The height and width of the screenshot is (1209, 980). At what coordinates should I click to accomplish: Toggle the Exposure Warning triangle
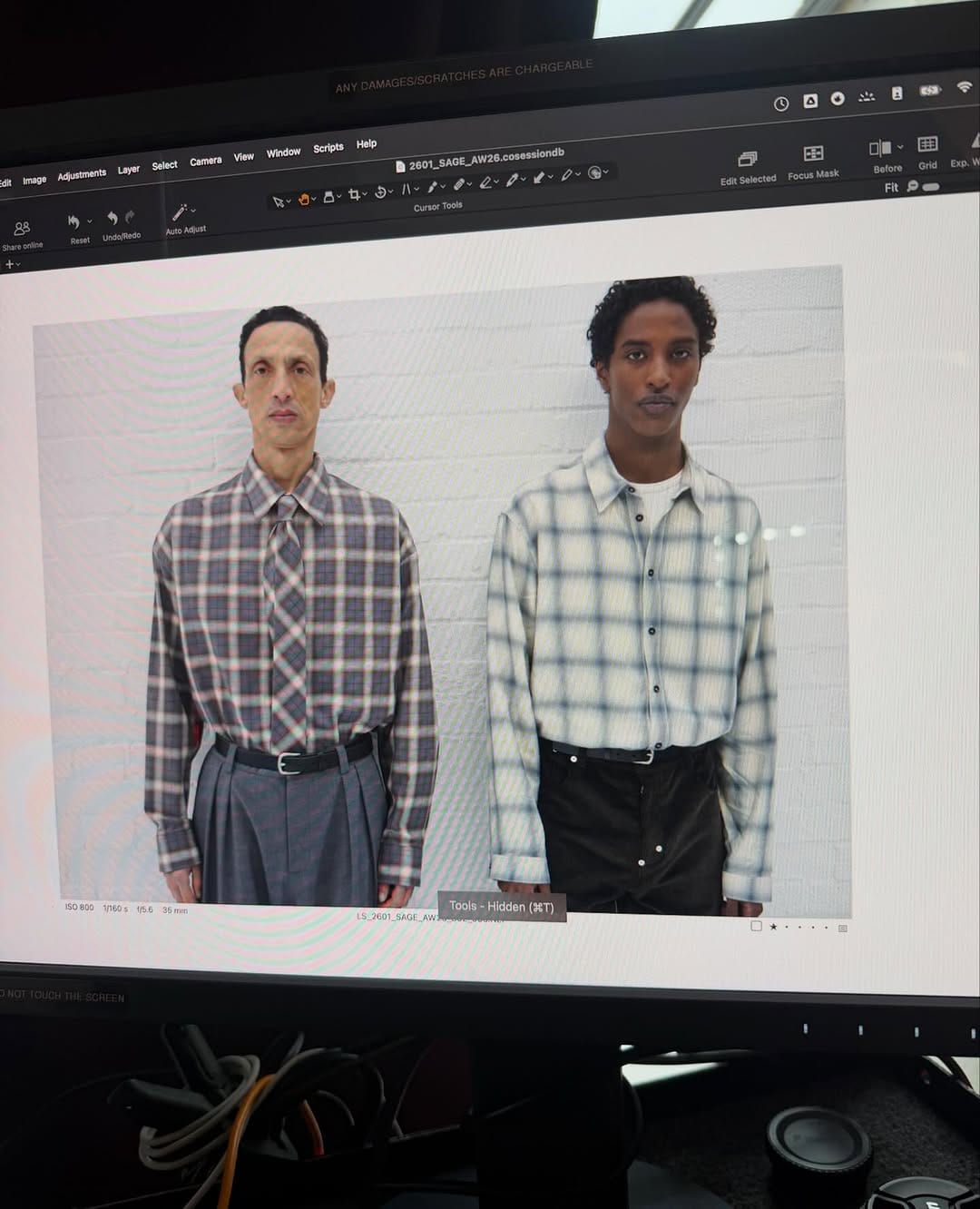coord(975,141)
